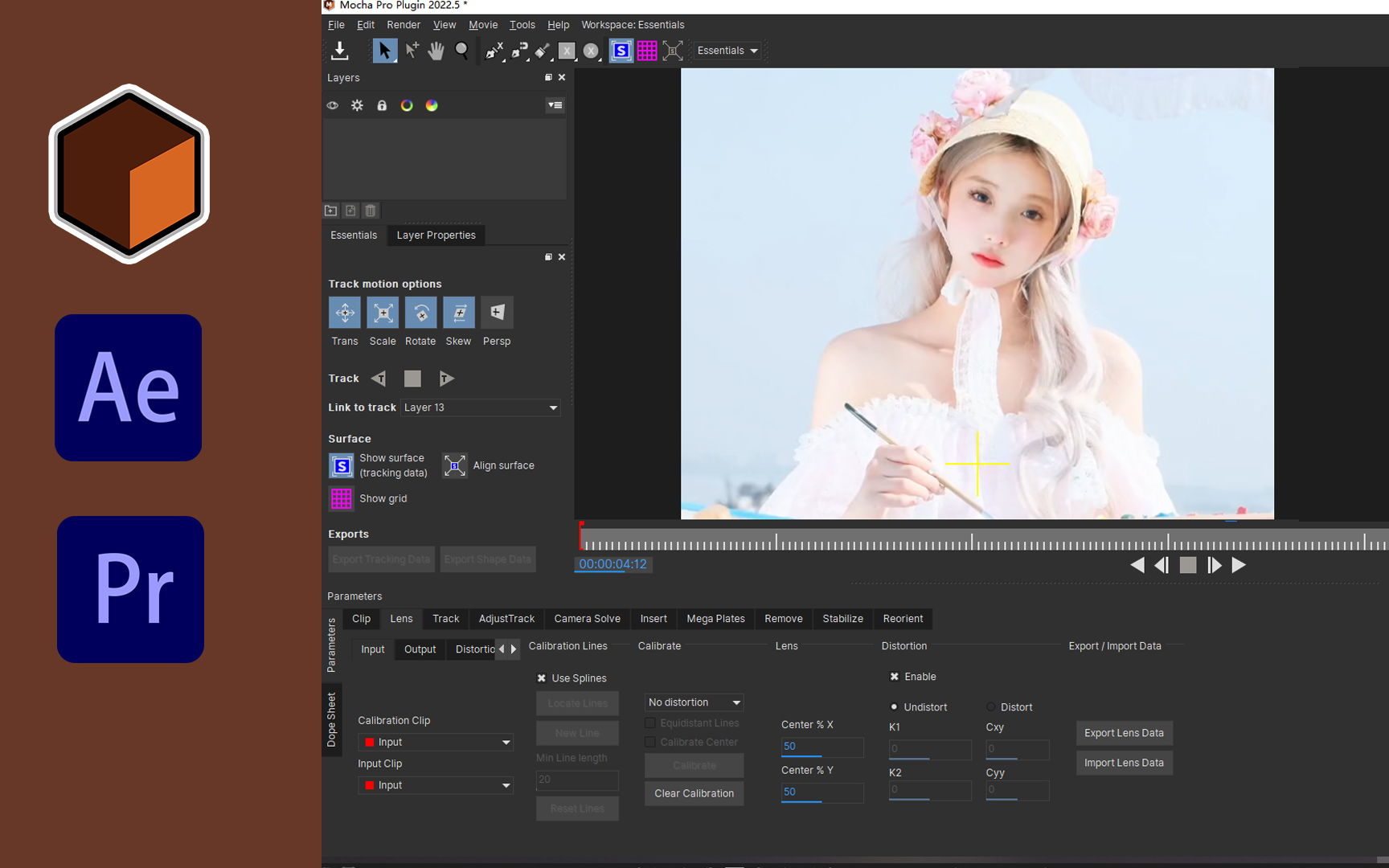Toggle the Use Splines checkbox

pos(542,678)
